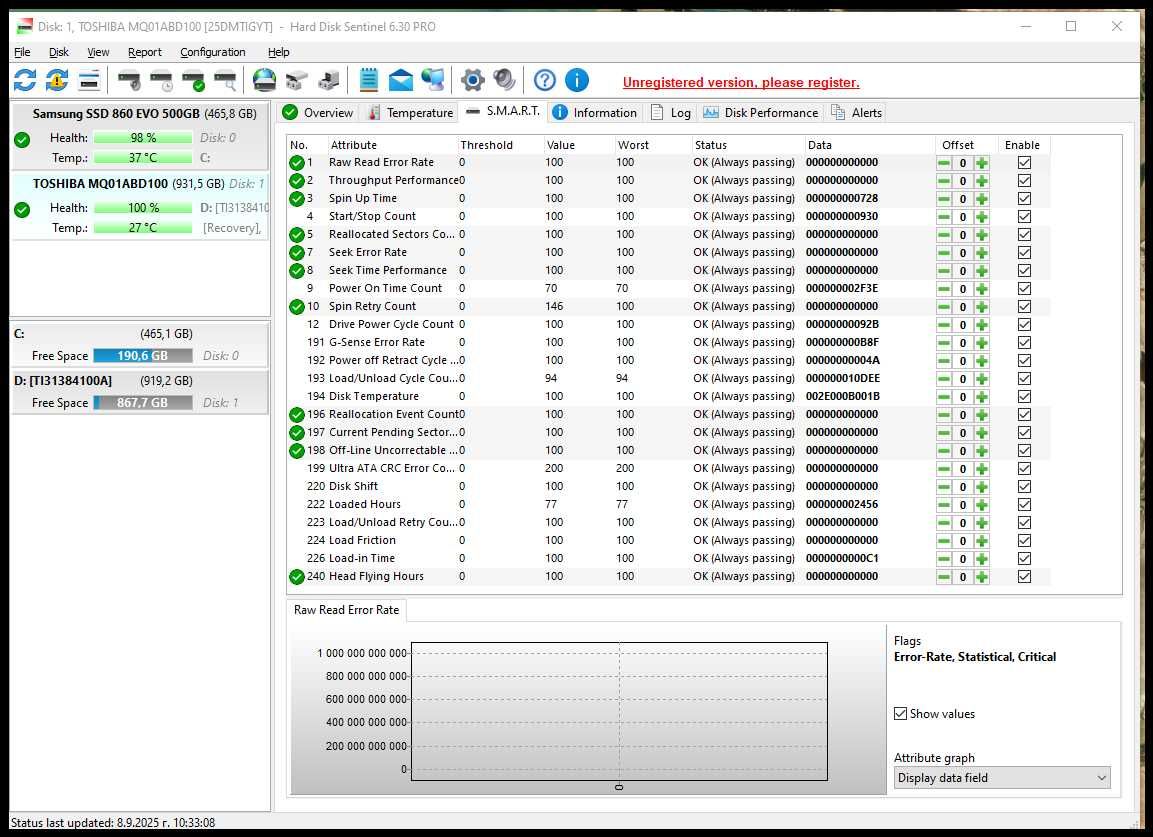Click the D: free space bar 867,7 GB
Screen dimensions: 1153x837
coord(143,402)
